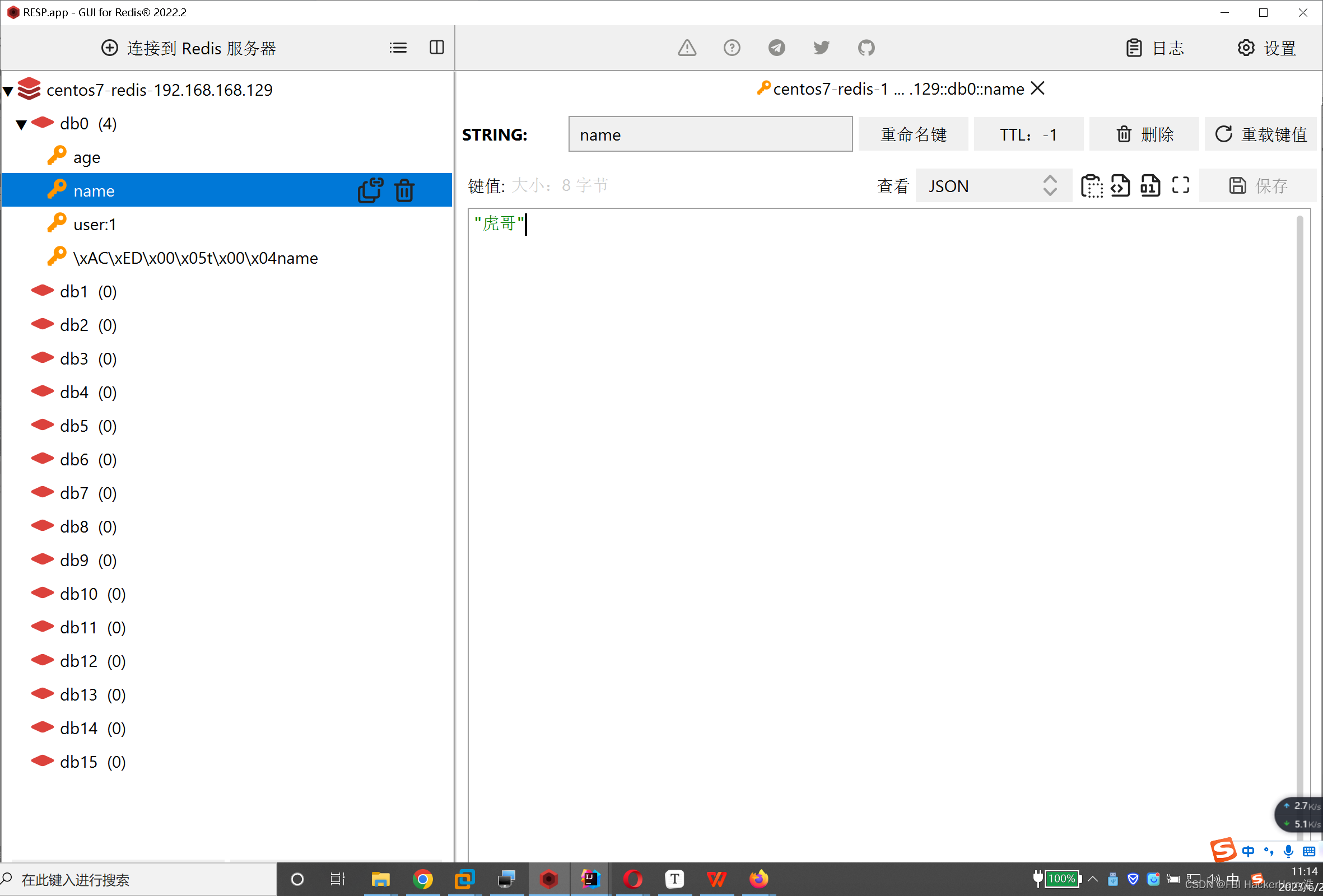Select the user:1 key

coord(95,225)
